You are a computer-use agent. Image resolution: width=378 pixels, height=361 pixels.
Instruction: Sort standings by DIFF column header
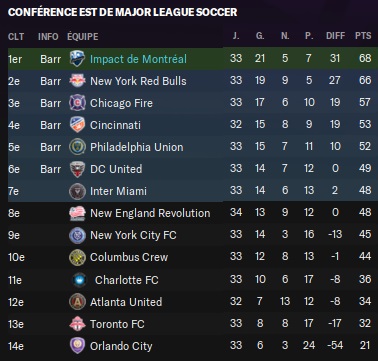pos(335,36)
